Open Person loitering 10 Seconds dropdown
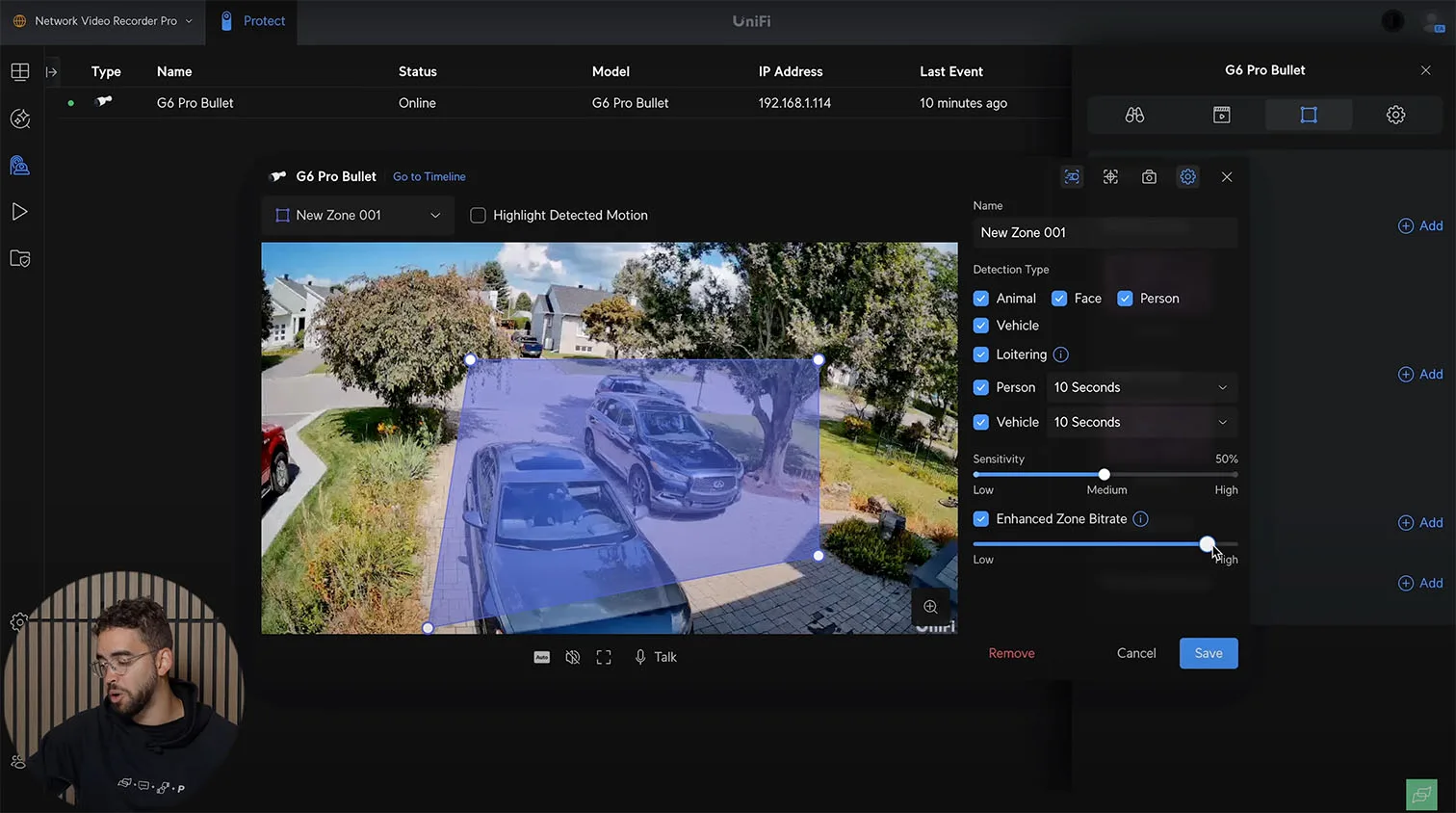 click(x=1141, y=387)
